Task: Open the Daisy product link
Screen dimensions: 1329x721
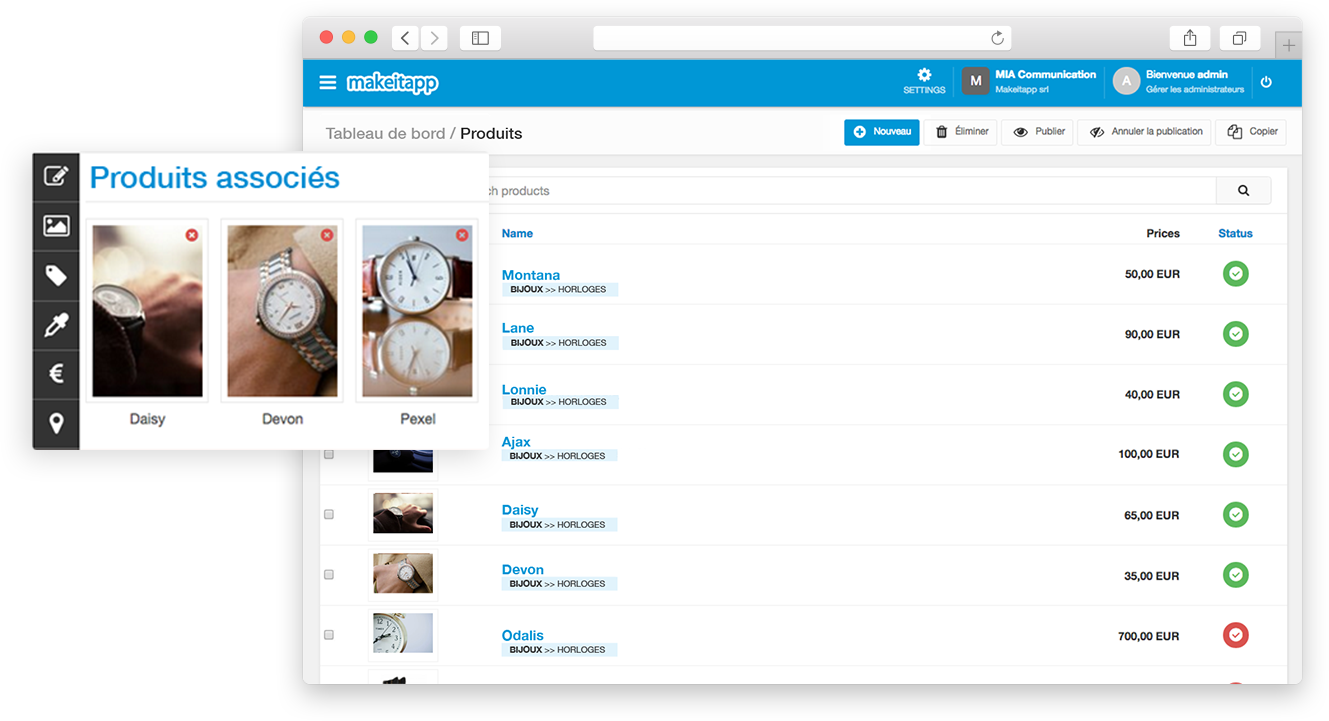Action: 520,510
